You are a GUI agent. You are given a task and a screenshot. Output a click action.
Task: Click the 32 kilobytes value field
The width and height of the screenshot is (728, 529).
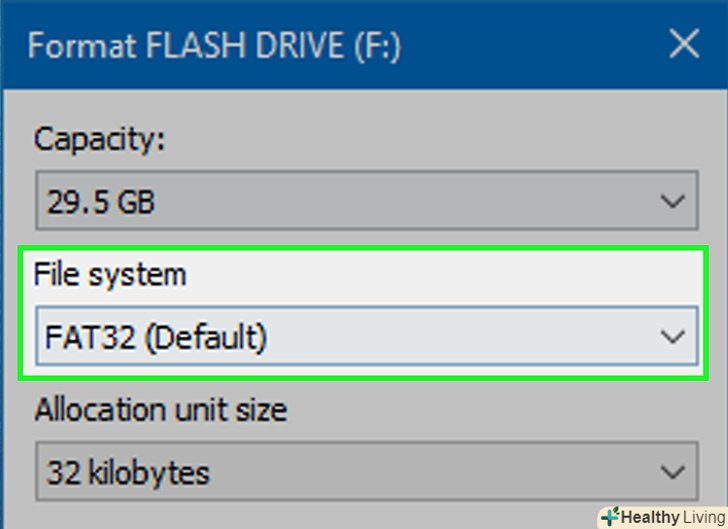coord(128,473)
